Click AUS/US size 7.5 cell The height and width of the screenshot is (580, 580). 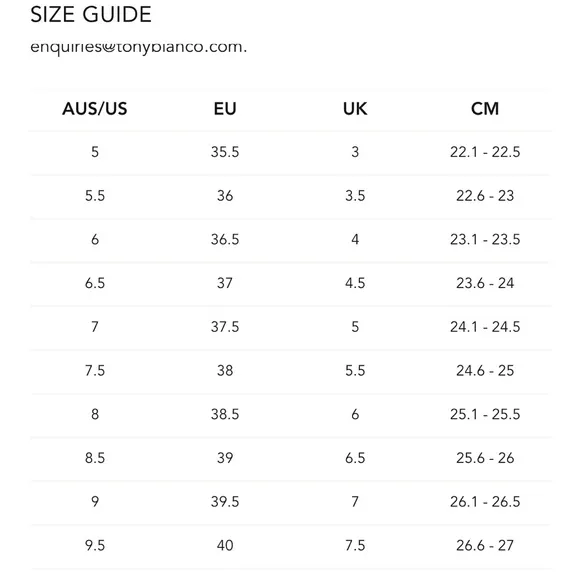click(95, 370)
